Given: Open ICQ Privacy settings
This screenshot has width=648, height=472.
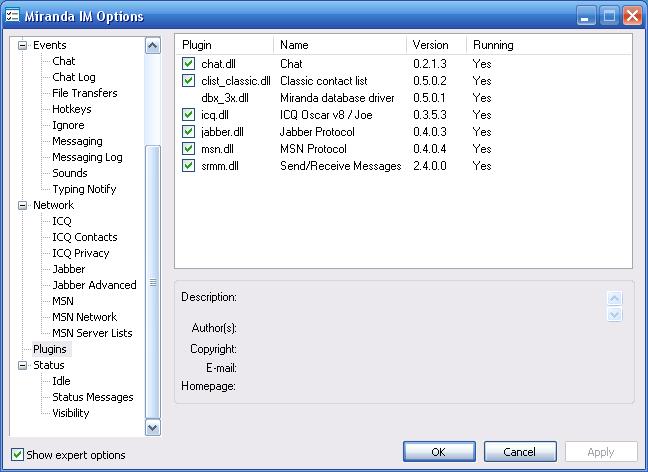Looking at the screenshot, I should (x=81, y=253).
